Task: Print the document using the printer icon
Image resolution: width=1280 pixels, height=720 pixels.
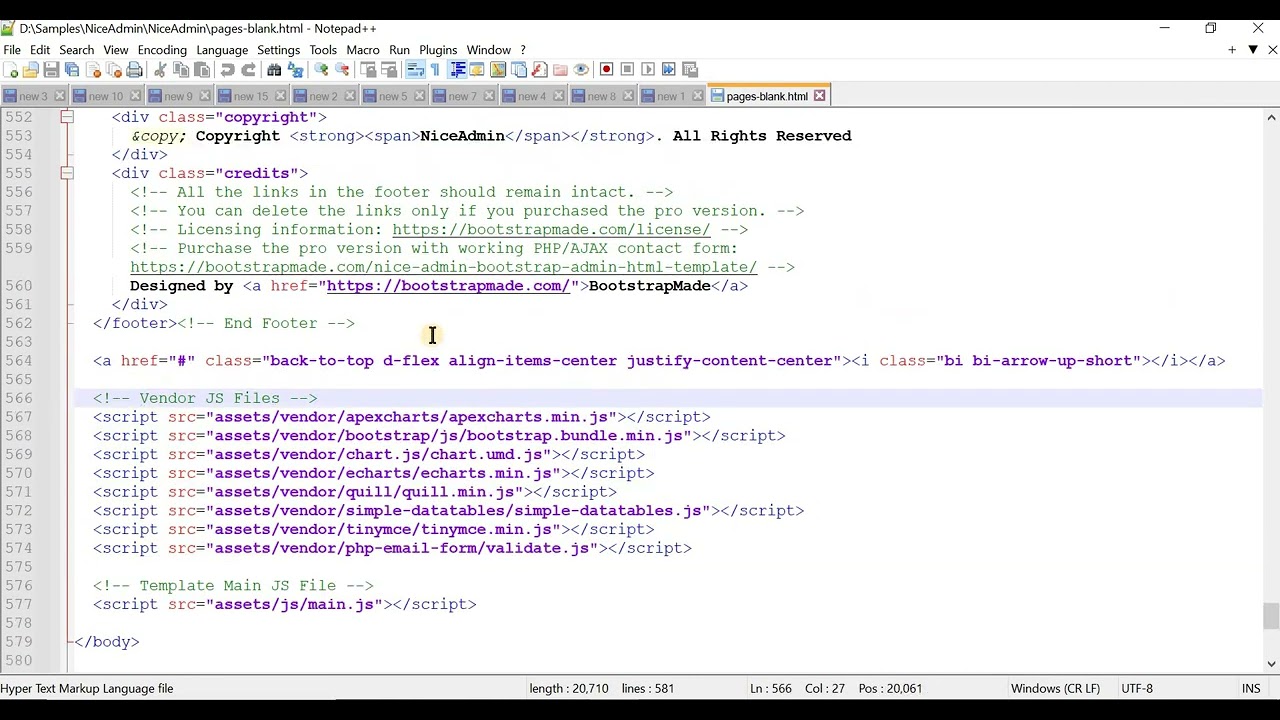Action: point(135,69)
